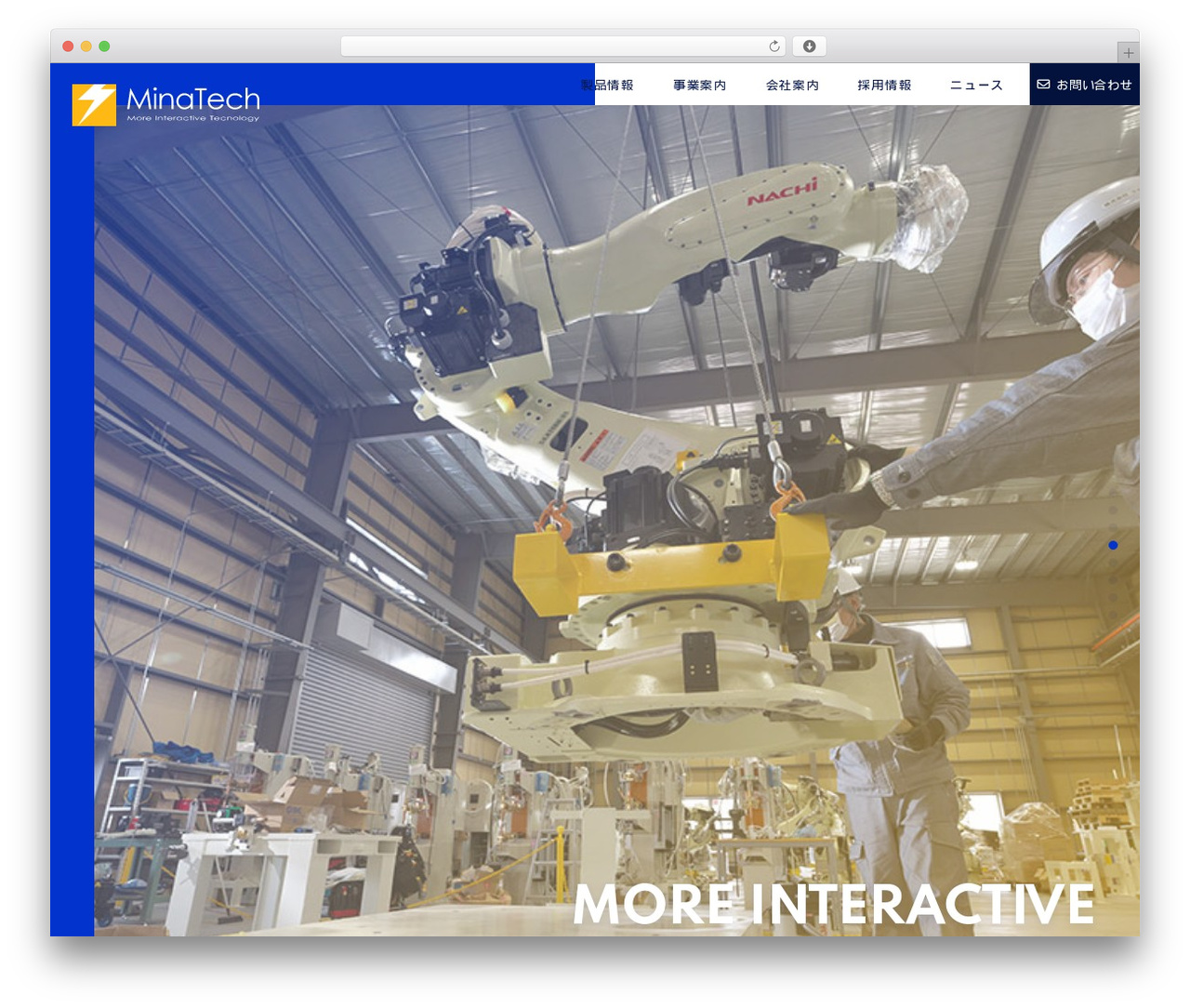Open the 採用情報 navigation item
The image size is (1190, 1008).
click(x=884, y=85)
